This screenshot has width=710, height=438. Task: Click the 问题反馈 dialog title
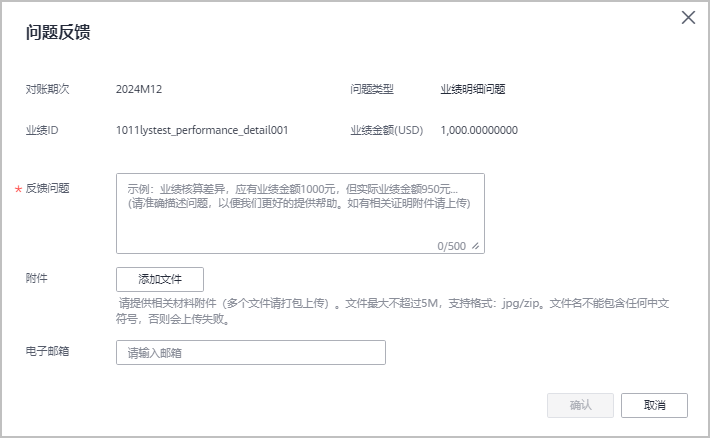(58, 32)
